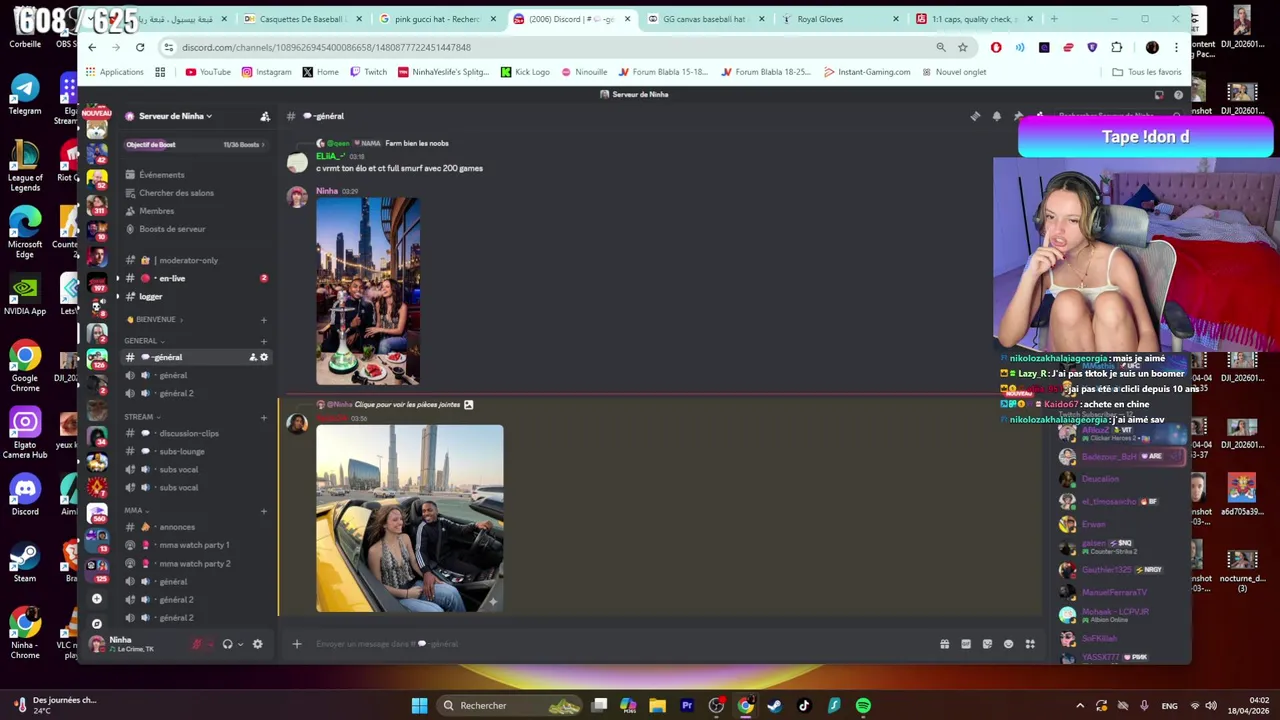
Task: Open Spotify from the taskbar
Action: 863,706
